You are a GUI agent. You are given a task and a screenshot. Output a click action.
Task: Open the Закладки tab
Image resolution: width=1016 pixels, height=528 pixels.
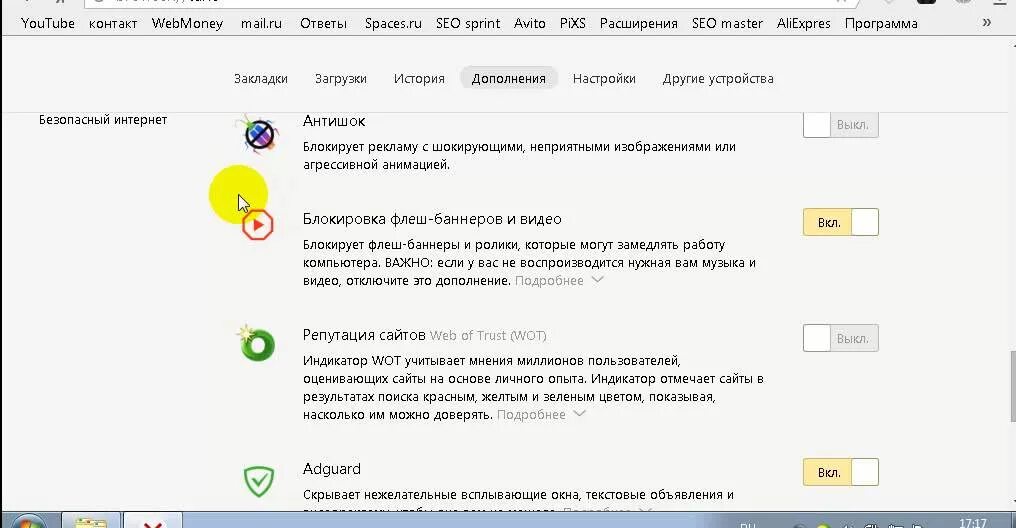[x=260, y=78]
